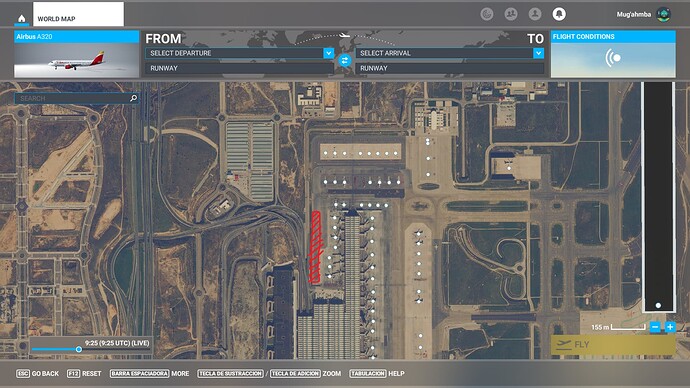
Task: Open the departure Runway field
Action: [x=240, y=68]
